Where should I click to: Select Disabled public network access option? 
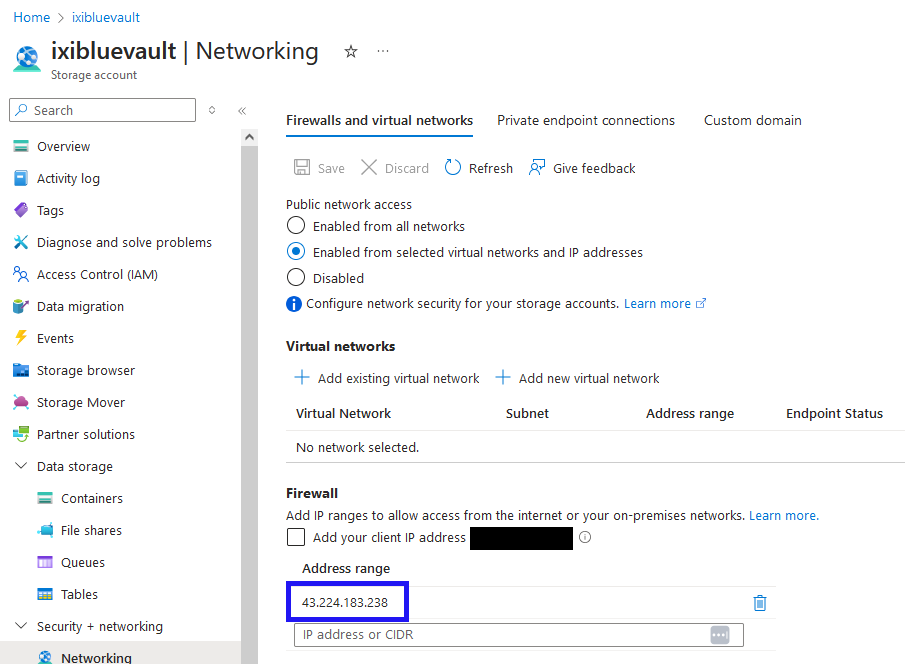tap(296, 278)
